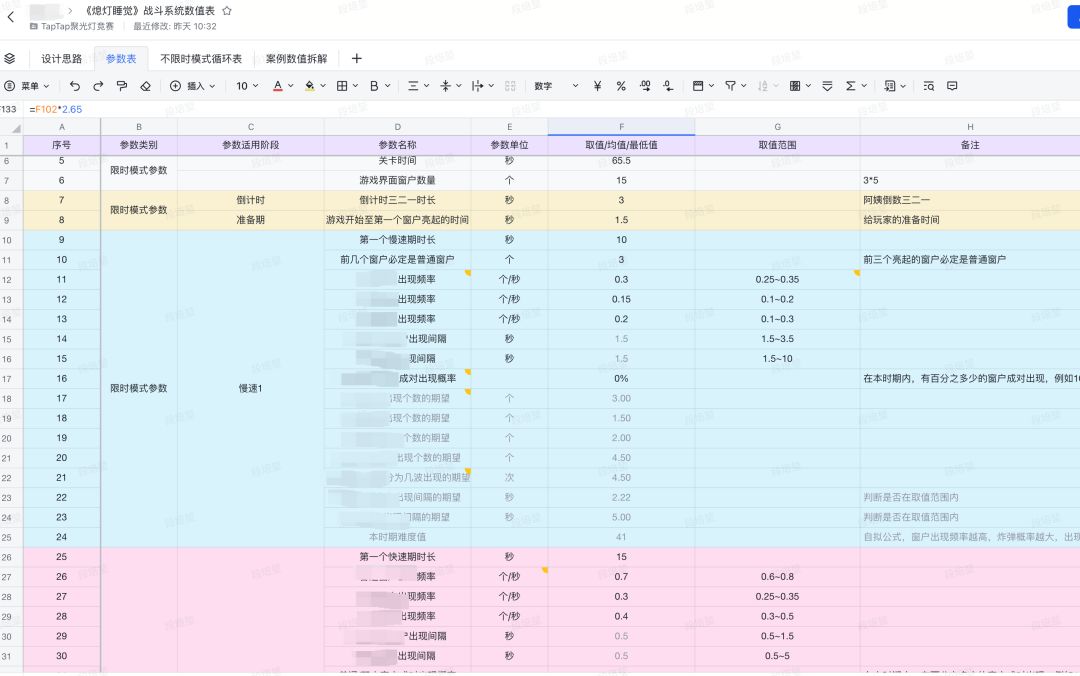Open the 数字 number format dropdown
The image size is (1080, 676).
point(556,86)
